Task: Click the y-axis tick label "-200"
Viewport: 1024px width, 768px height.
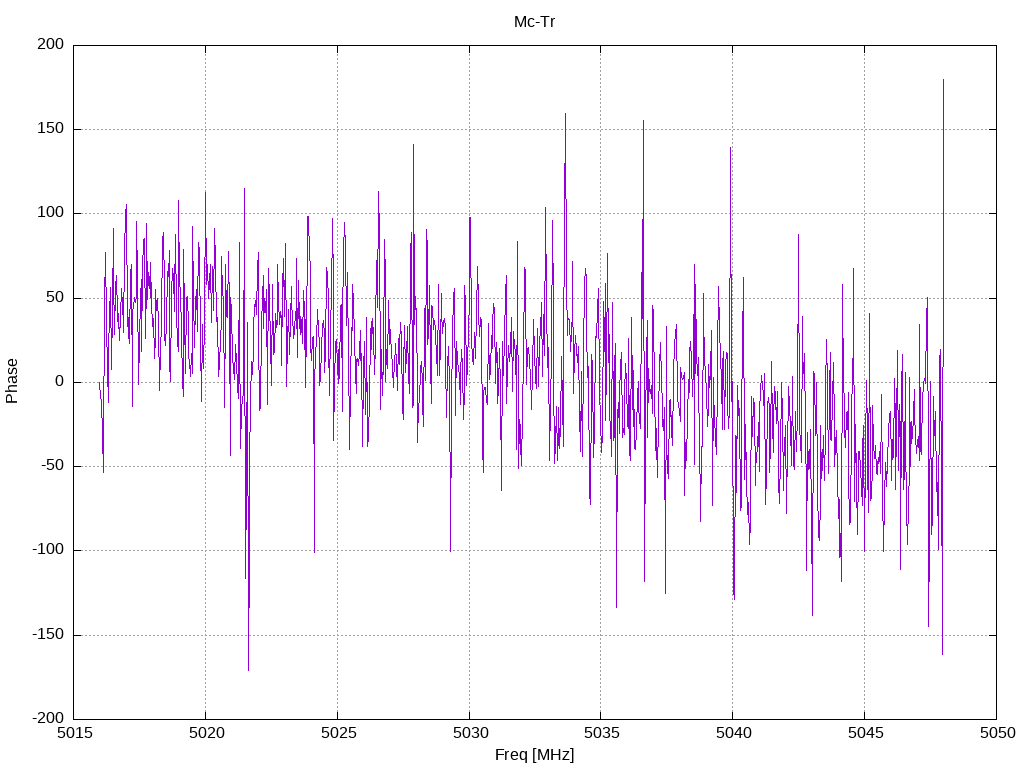Action: [48, 718]
